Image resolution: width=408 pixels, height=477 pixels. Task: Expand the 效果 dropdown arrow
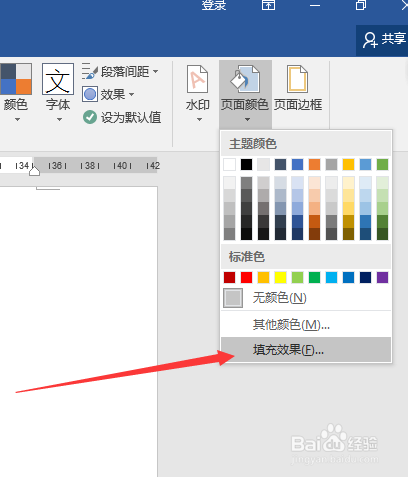131,94
